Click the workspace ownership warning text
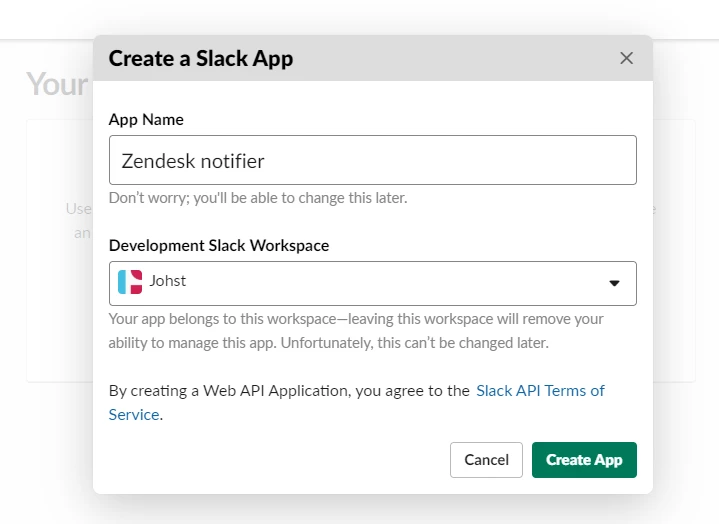 tap(356, 331)
